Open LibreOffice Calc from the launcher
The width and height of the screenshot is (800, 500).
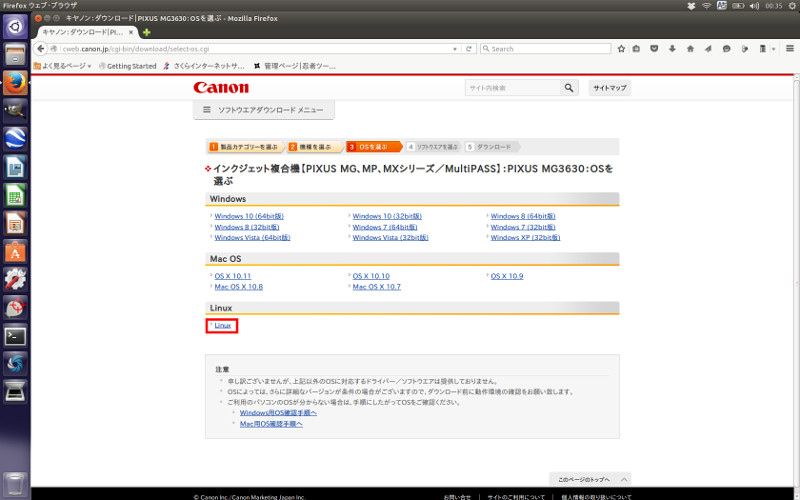(15, 196)
